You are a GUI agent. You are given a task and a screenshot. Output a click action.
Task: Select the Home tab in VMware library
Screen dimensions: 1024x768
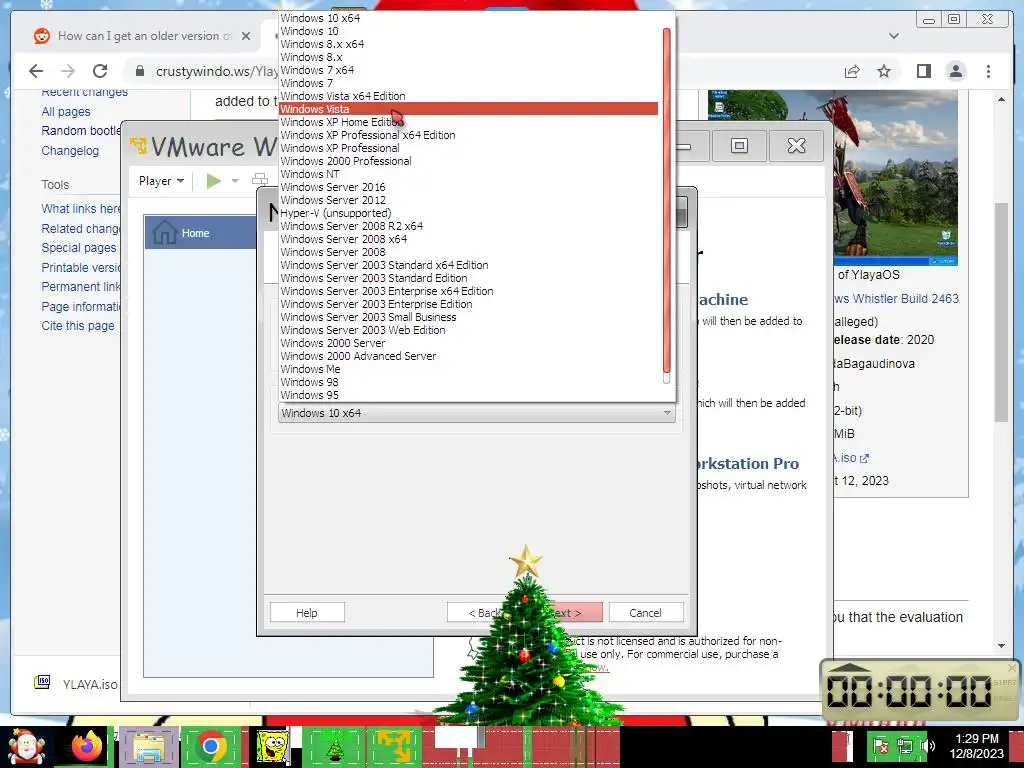point(200,232)
